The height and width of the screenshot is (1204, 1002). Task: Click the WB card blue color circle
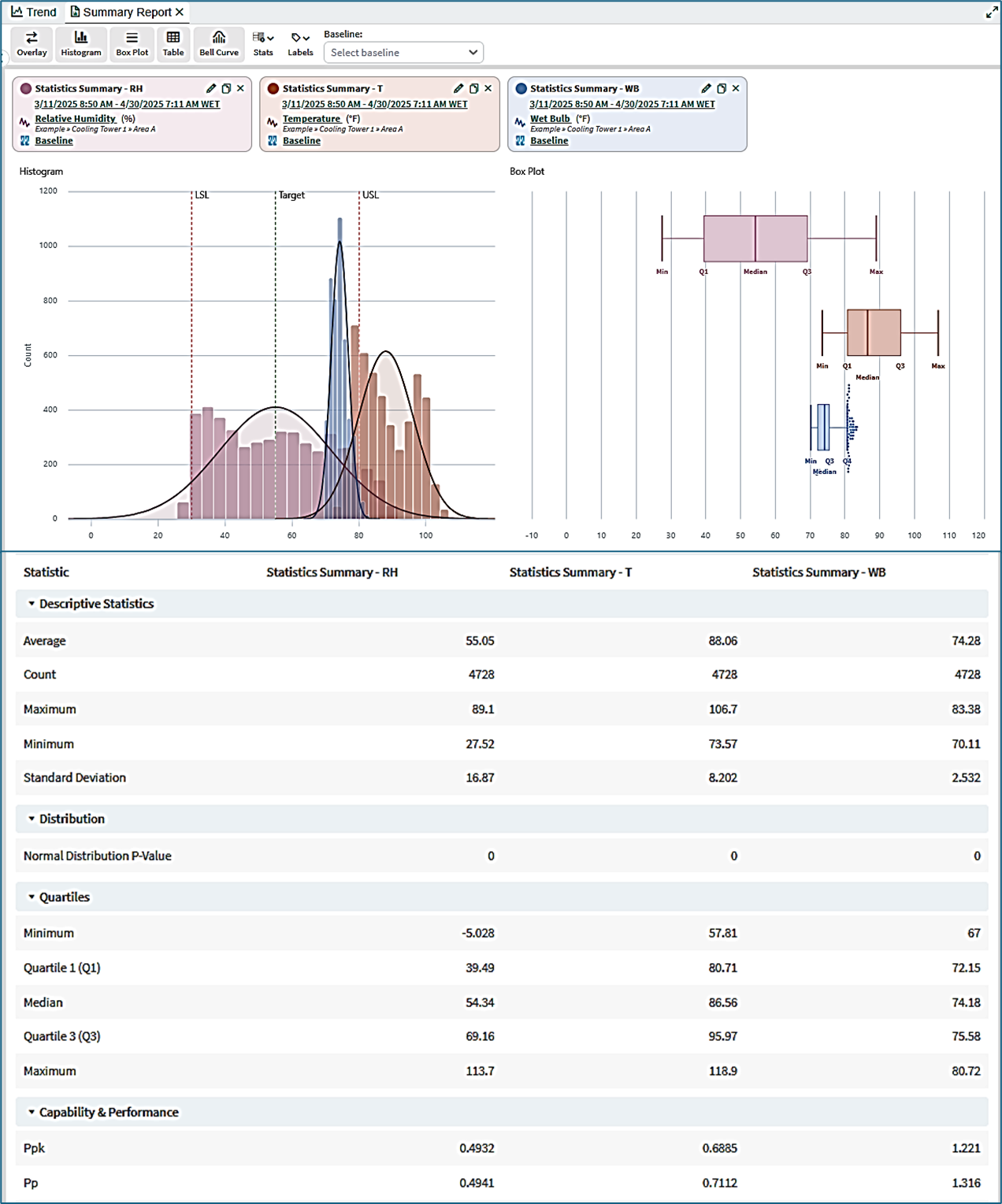[x=521, y=89]
